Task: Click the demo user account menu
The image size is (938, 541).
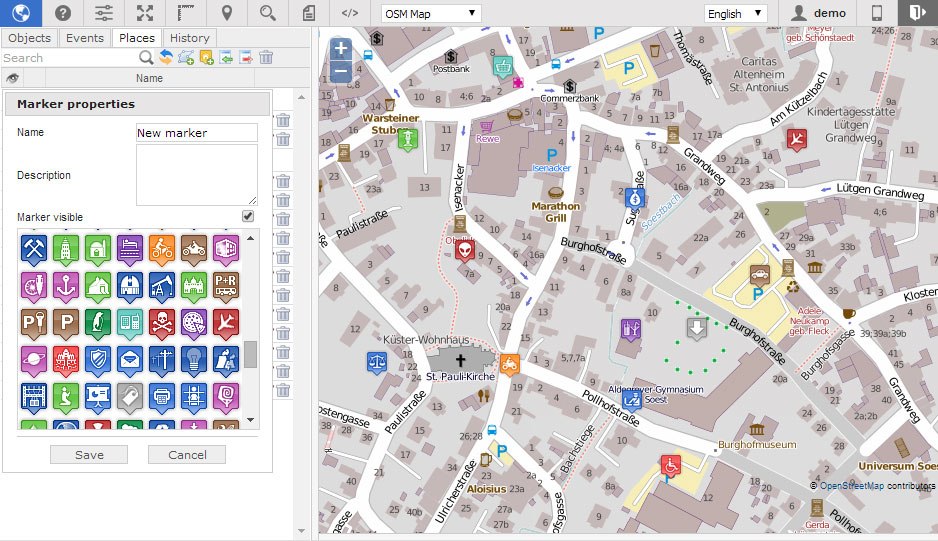Action: 819,13
